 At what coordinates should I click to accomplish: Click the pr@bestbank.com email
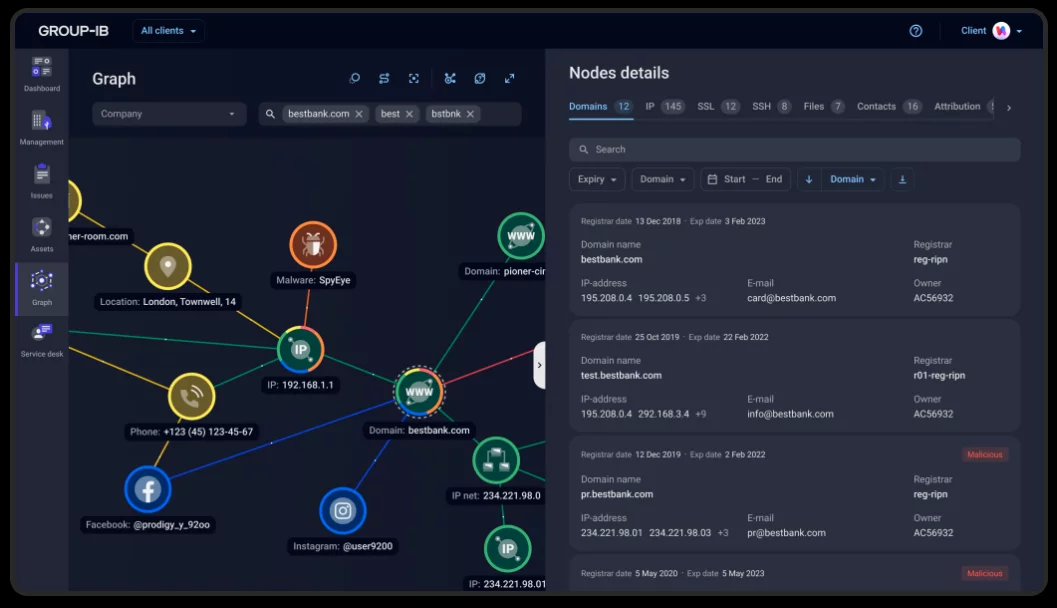point(786,533)
